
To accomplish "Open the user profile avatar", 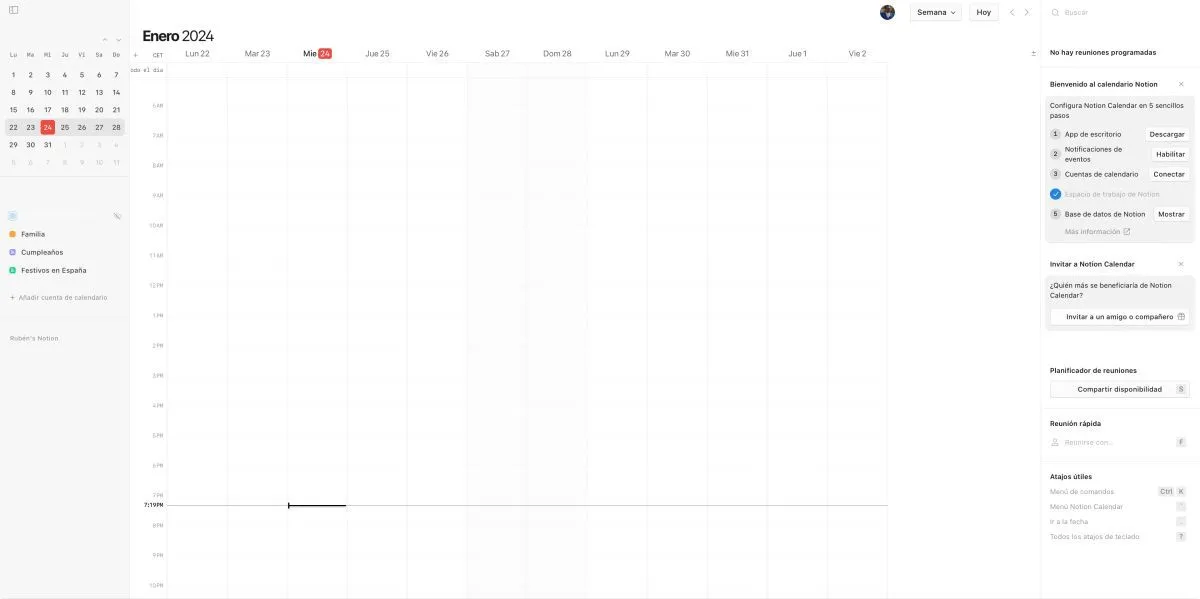I will pyautogui.click(x=887, y=12).
